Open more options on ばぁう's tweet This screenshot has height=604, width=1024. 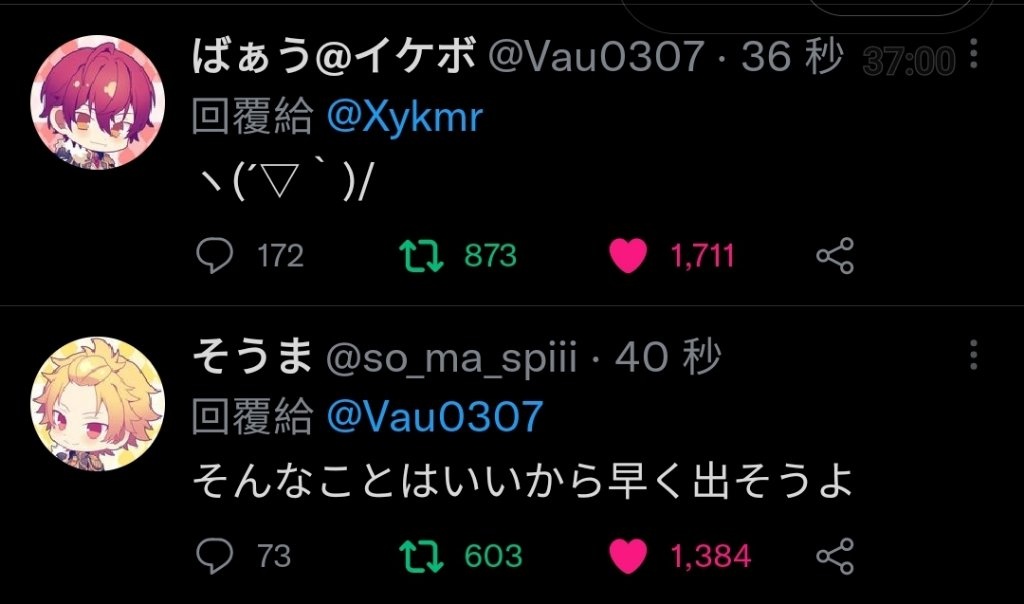(x=973, y=54)
